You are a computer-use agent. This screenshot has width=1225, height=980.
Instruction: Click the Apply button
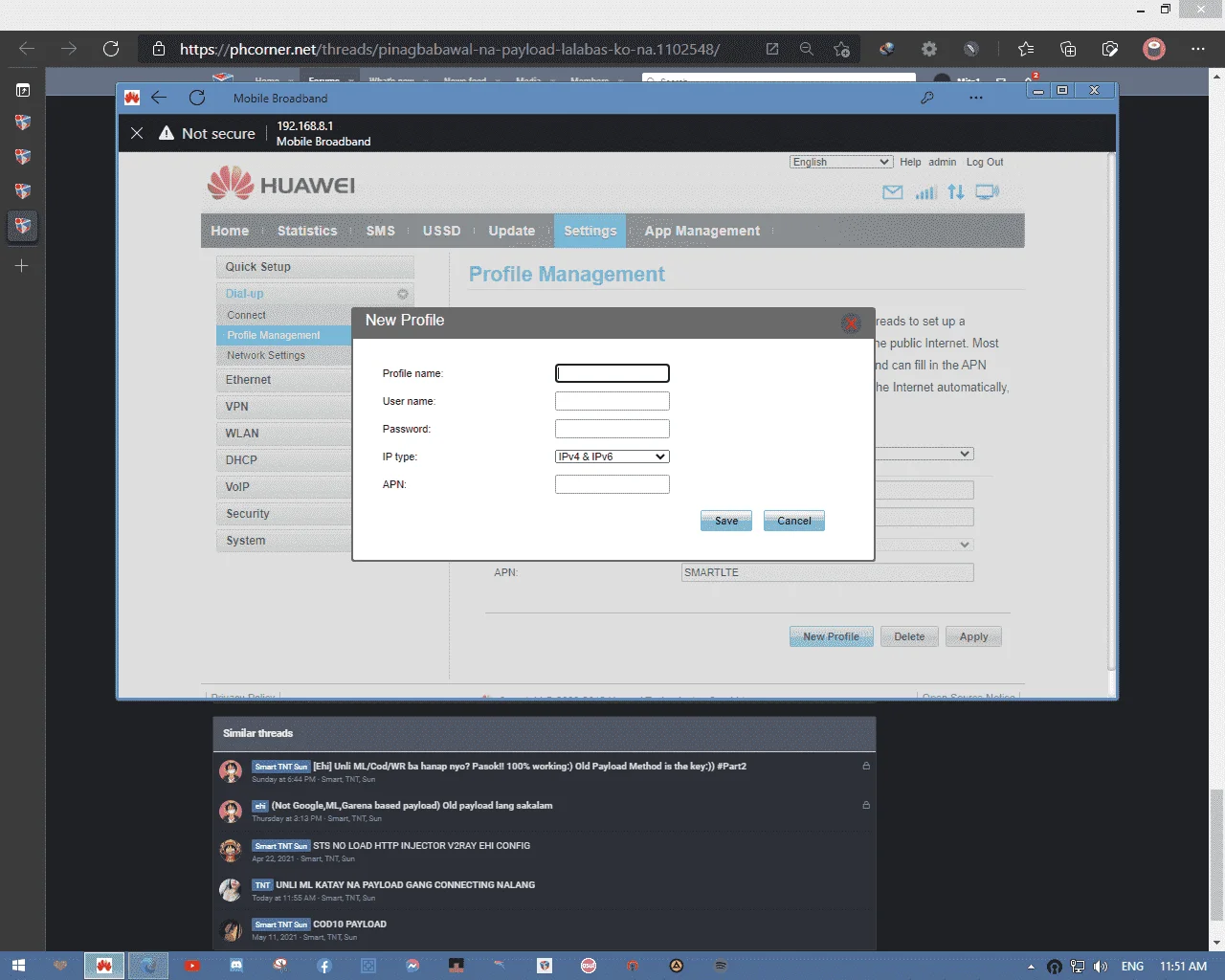(974, 636)
